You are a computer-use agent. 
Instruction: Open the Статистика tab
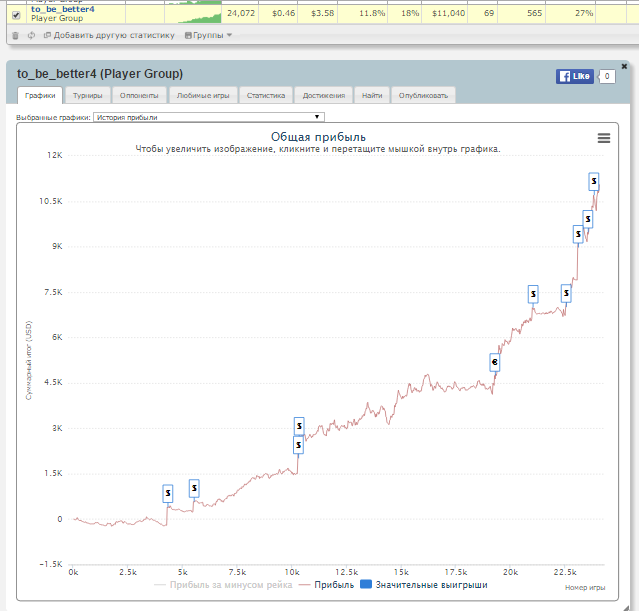[266, 95]
